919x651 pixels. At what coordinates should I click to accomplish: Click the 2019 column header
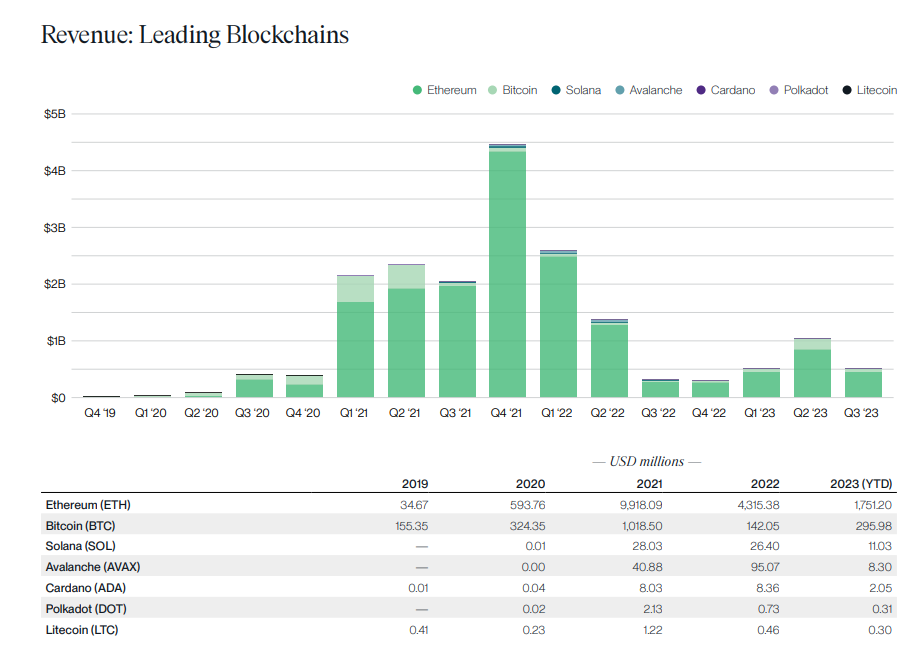[415, 484]
